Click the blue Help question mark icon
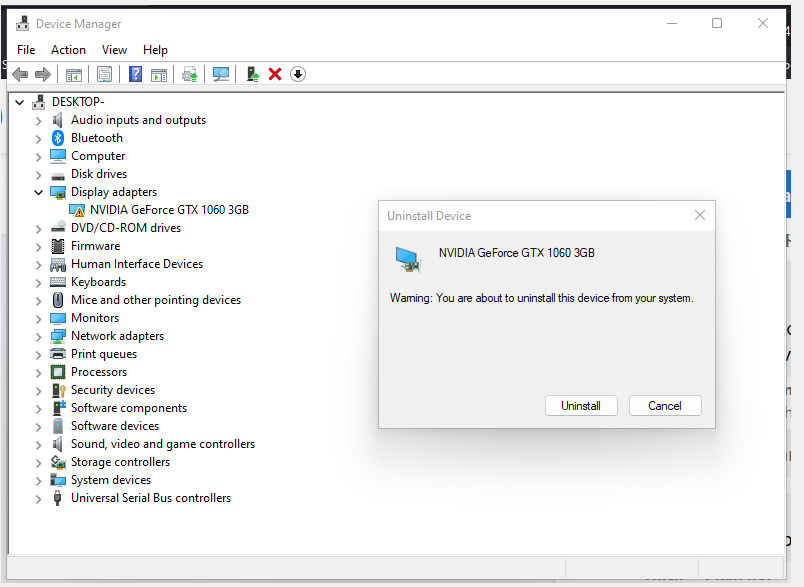Image resolution: width=804 pixels, height=587 pixels. 135,74
